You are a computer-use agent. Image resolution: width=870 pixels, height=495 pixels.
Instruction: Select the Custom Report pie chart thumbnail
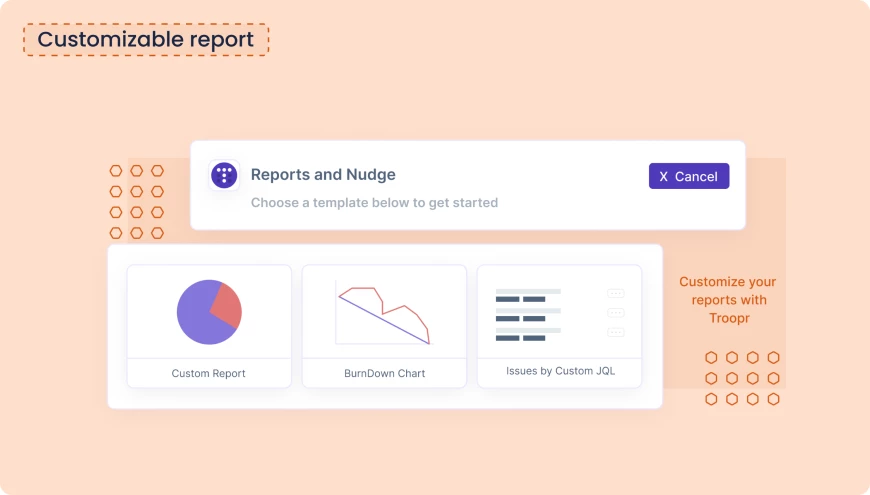point(209,312)
